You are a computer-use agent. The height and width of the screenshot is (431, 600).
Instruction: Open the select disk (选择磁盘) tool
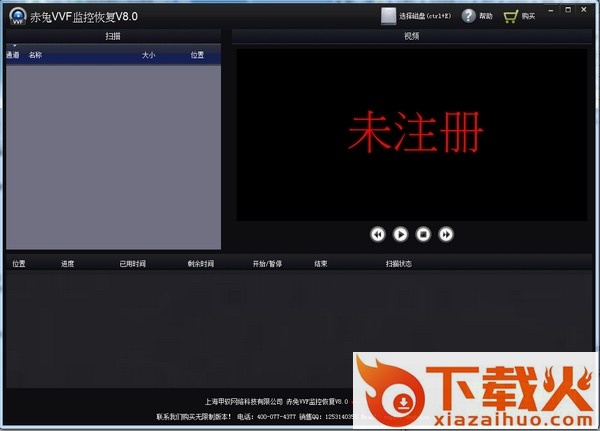point(416,16)
